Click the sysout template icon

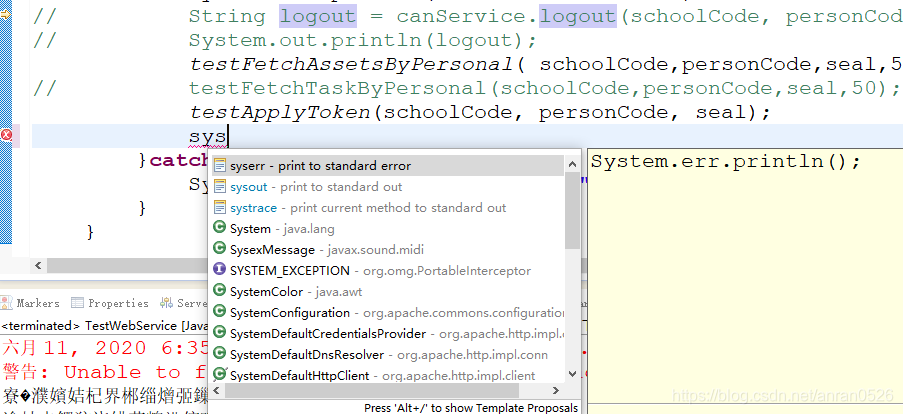219,187
